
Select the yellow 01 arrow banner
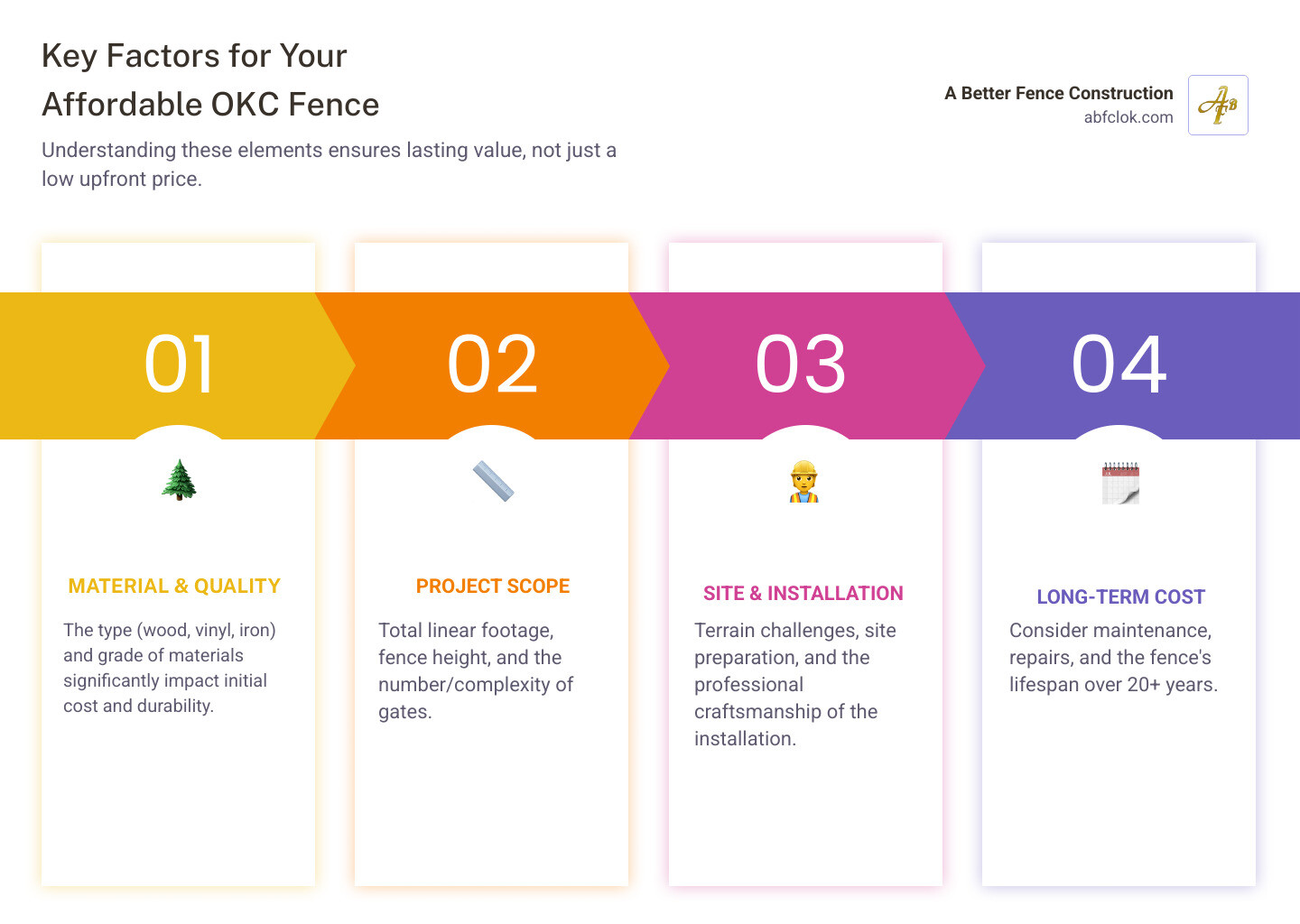pos(179,365)
